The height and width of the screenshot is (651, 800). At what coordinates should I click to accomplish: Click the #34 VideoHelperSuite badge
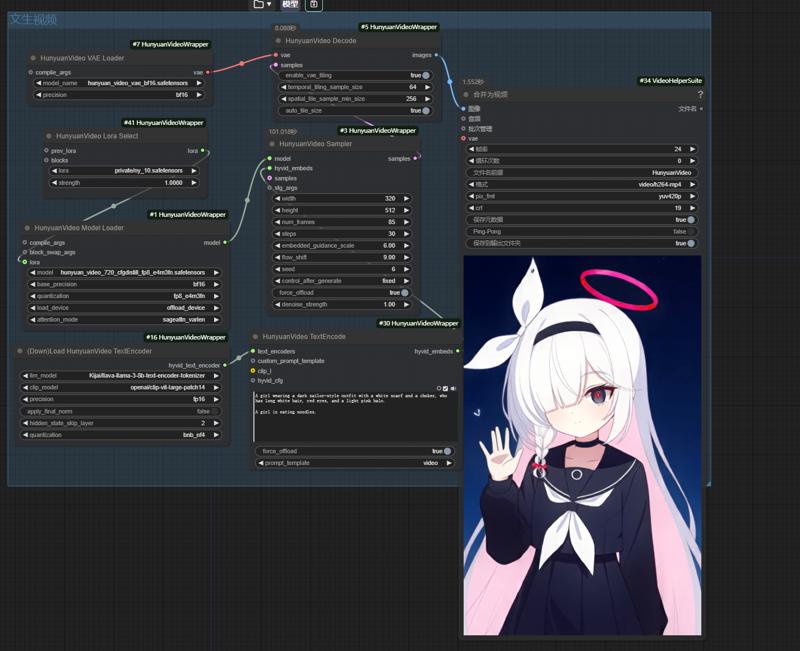670,81
